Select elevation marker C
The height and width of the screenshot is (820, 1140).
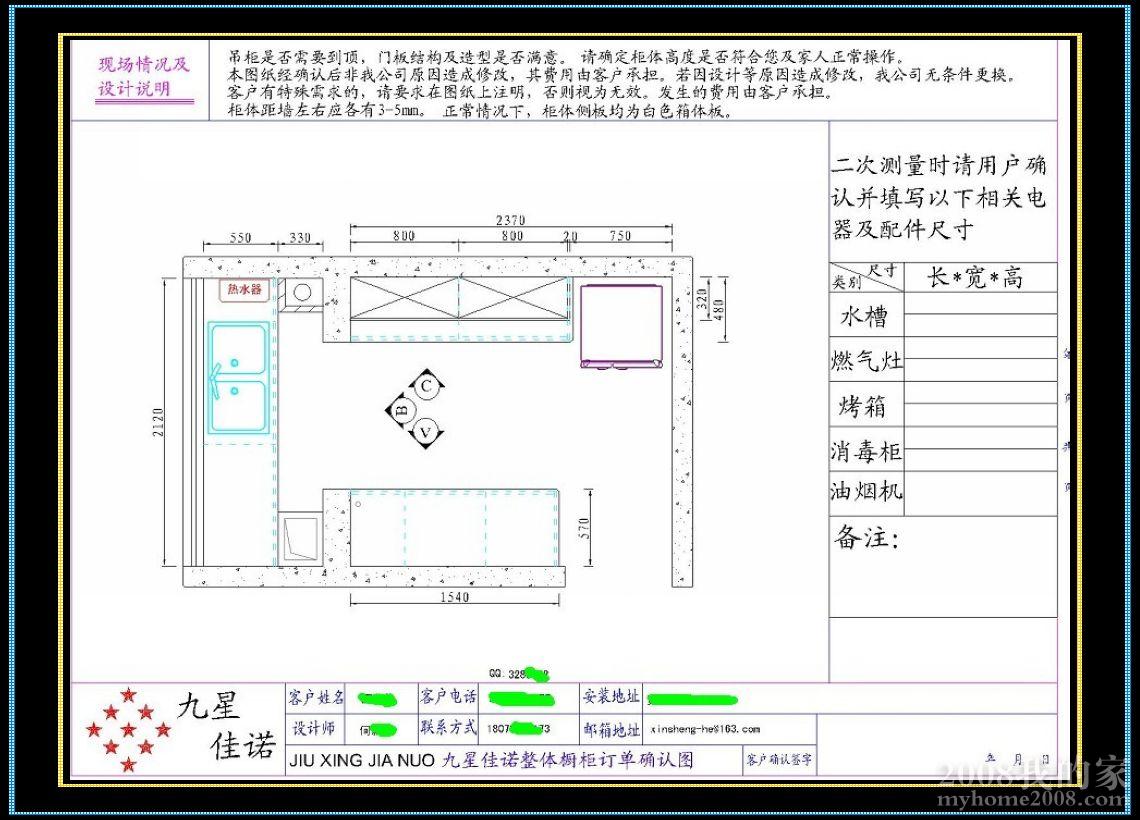[x=426, y=386]
